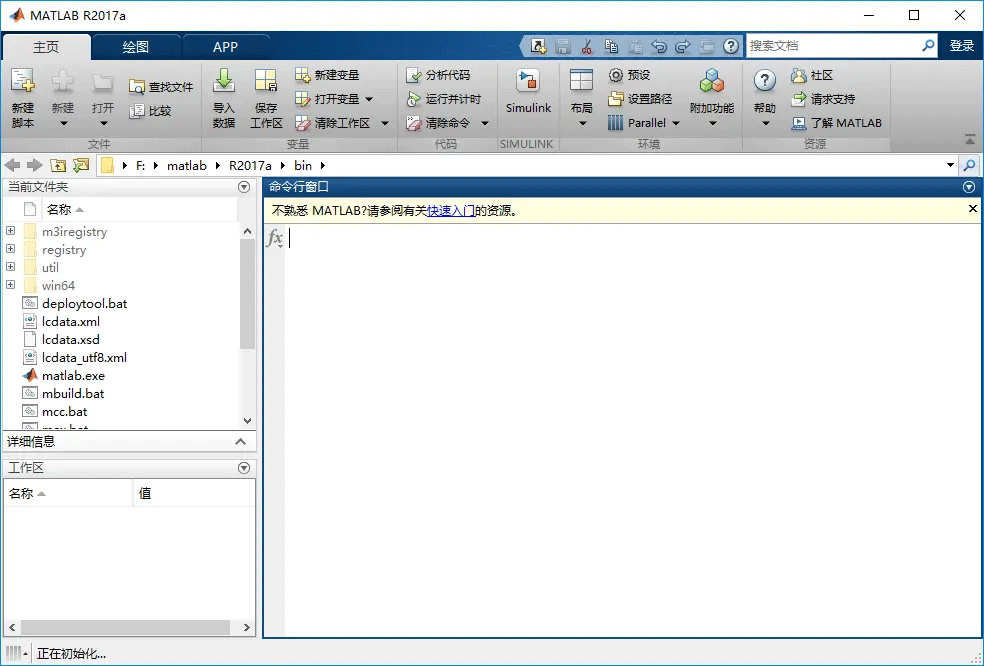
Task: Select the mcc.bat file
Action: coord(64,412)
